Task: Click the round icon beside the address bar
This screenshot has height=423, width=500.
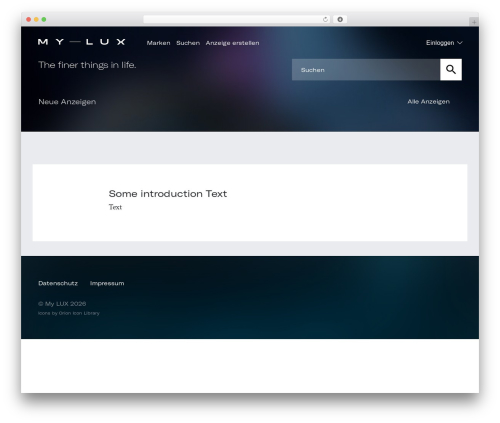Action: coord(340,19)
